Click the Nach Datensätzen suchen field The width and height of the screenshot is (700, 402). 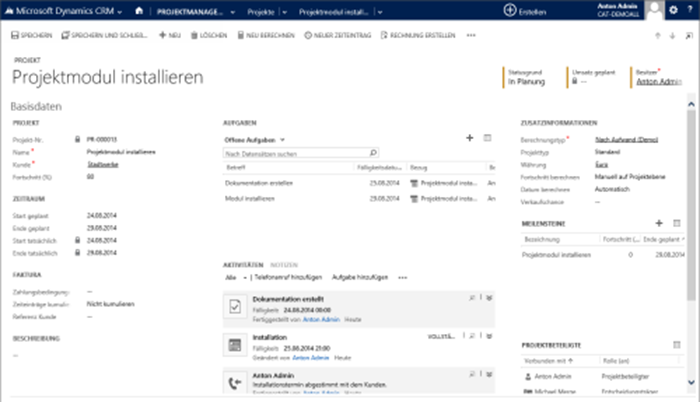[x=295, y=154]
